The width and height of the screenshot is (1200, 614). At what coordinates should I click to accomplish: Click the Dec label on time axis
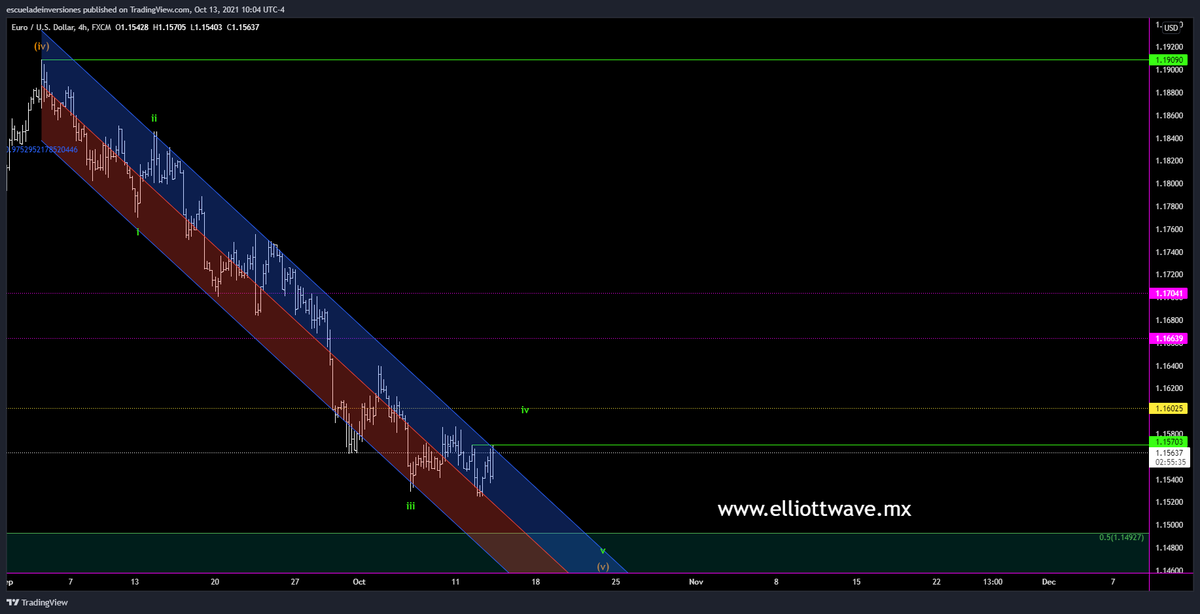click(x=1048, y=580)
